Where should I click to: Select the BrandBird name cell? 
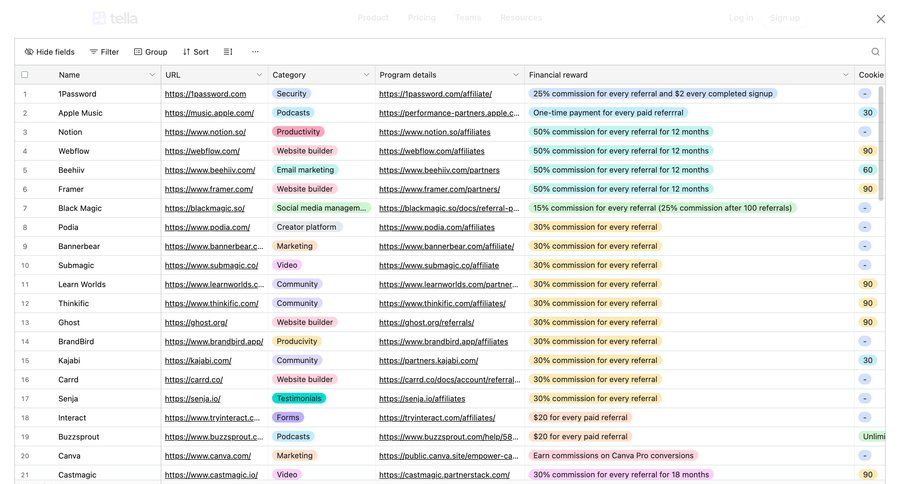click(x=88, y=341)
